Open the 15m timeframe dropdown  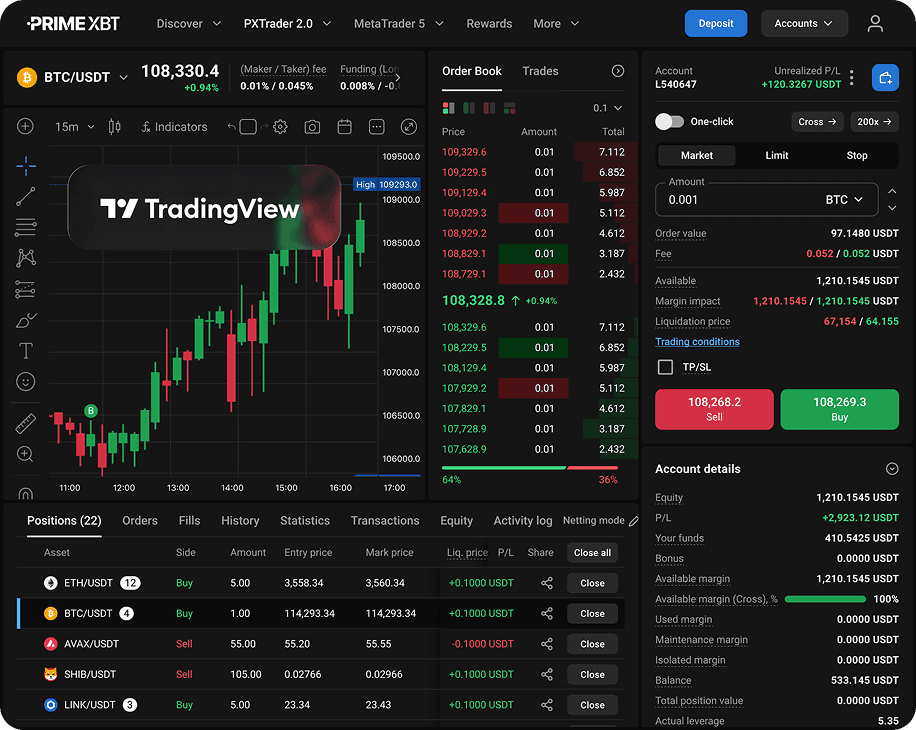pyautogui.click(x=75, y=127)
